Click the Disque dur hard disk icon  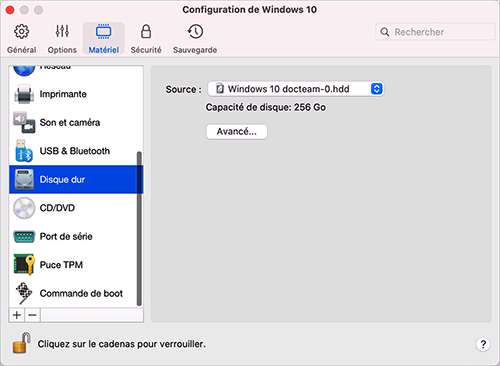(24, 179)
